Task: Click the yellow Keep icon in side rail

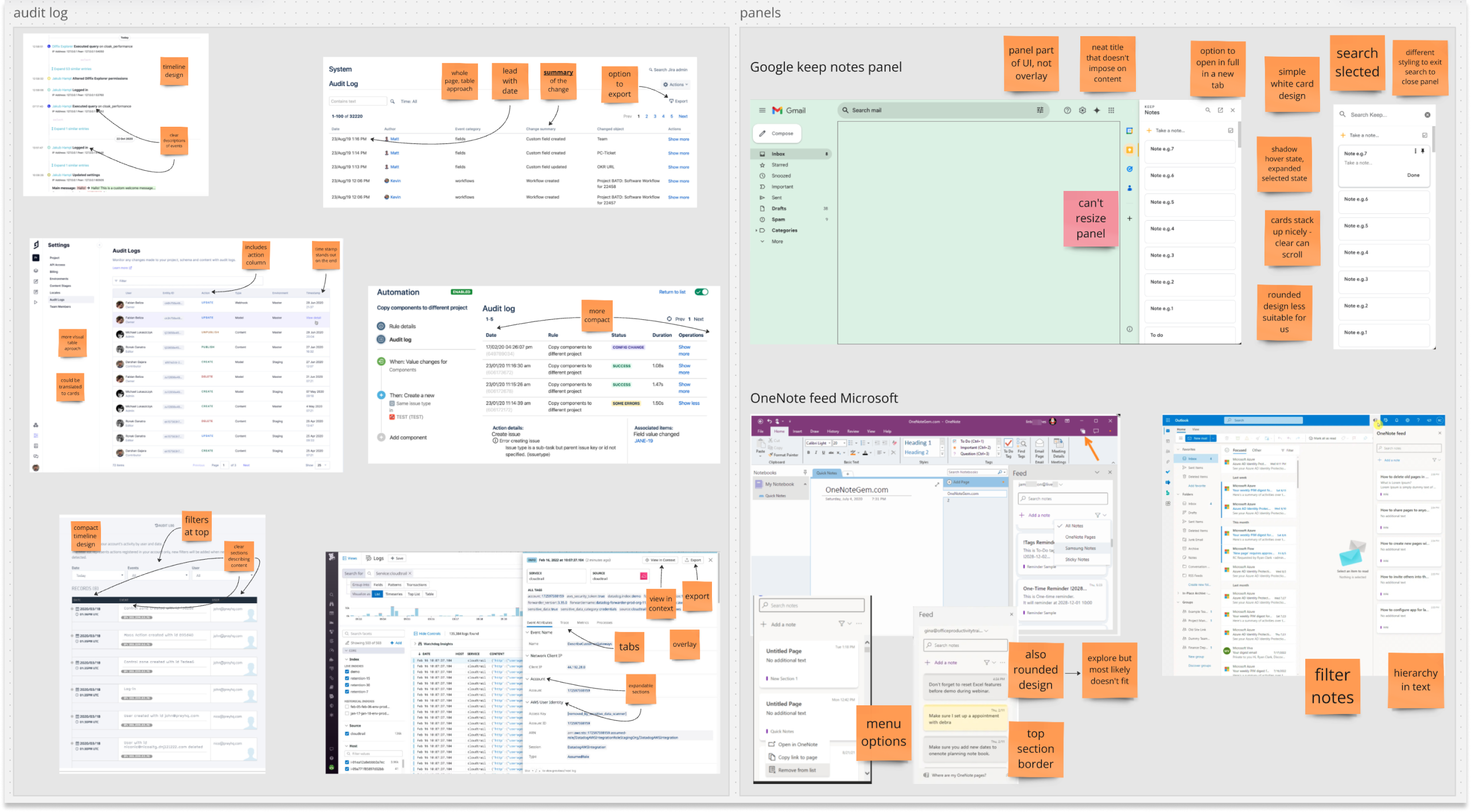Action: (1129, 150)
